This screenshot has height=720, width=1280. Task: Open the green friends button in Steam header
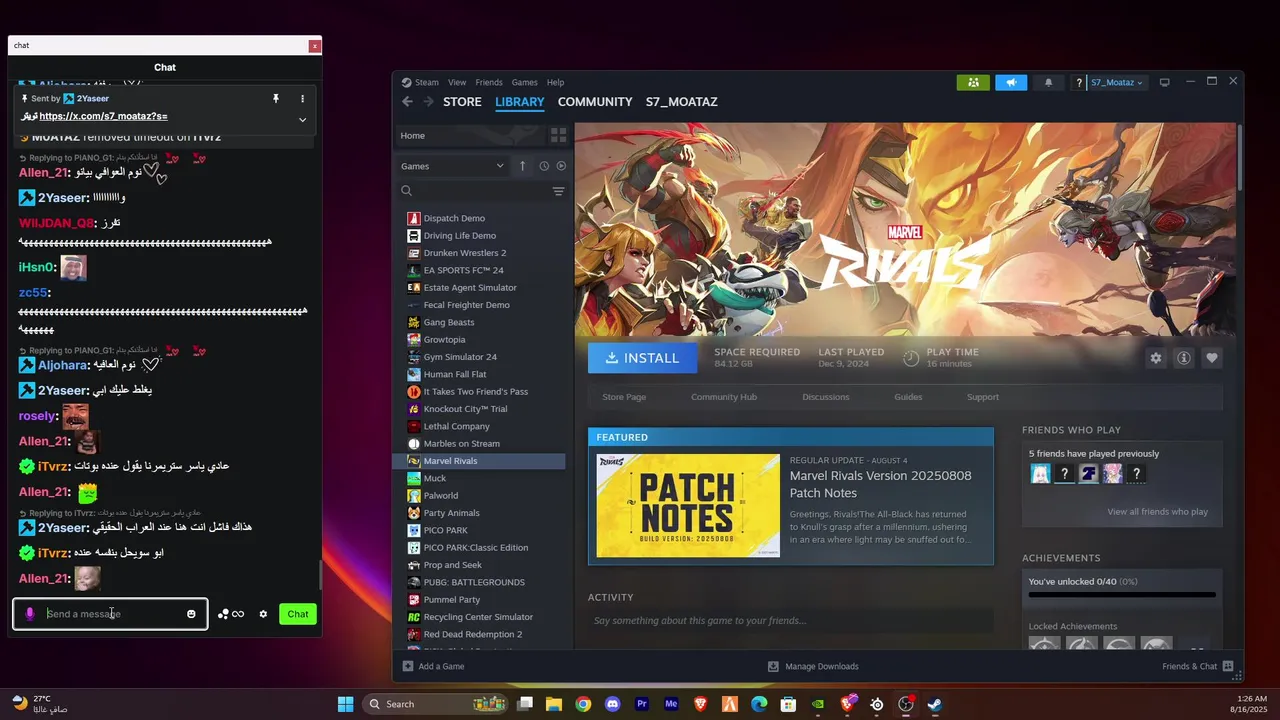point(973,83)
